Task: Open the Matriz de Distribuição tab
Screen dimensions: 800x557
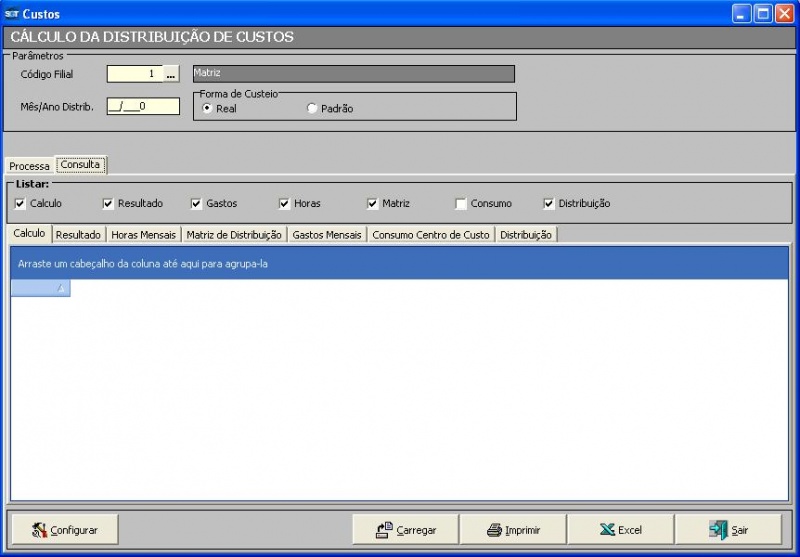Action: [x=234, y=235]
